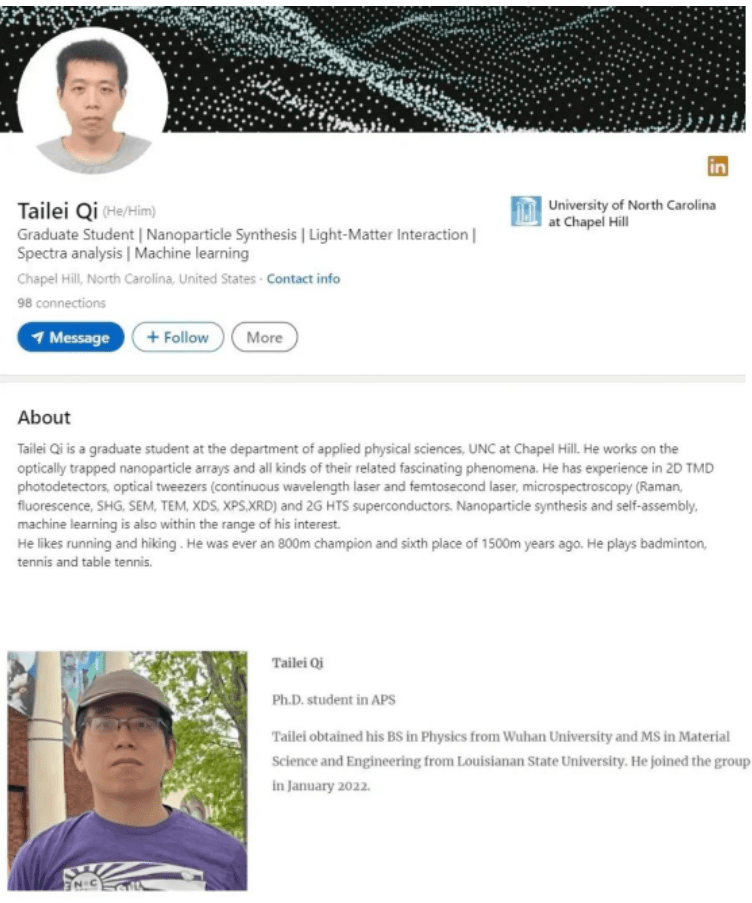Open the Contact info link

[303, 279]
